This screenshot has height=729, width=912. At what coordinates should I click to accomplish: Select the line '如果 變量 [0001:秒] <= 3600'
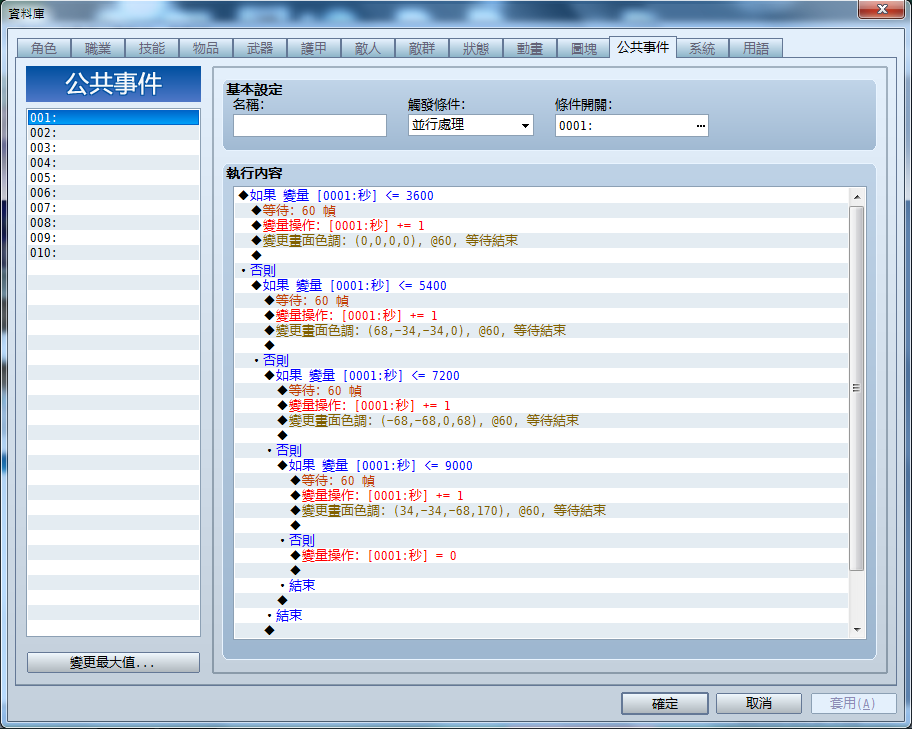point(541,195)
